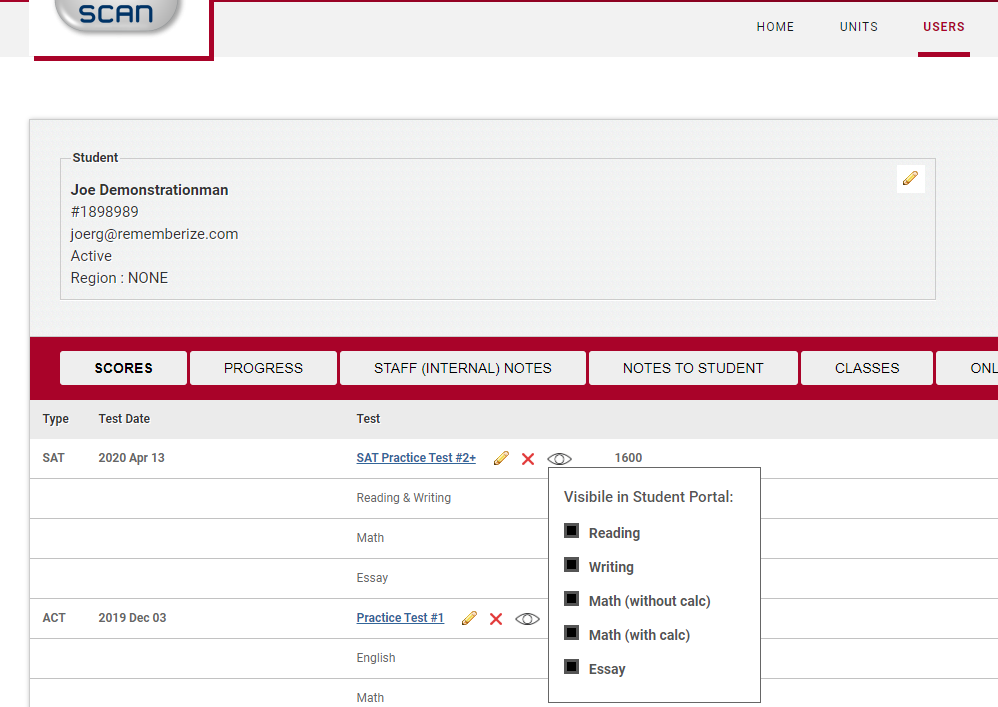The width and height of the screenshot is (998, 707).
Task: Delete ACT Practice Test #1 with red X
Action: pos(496,619)
